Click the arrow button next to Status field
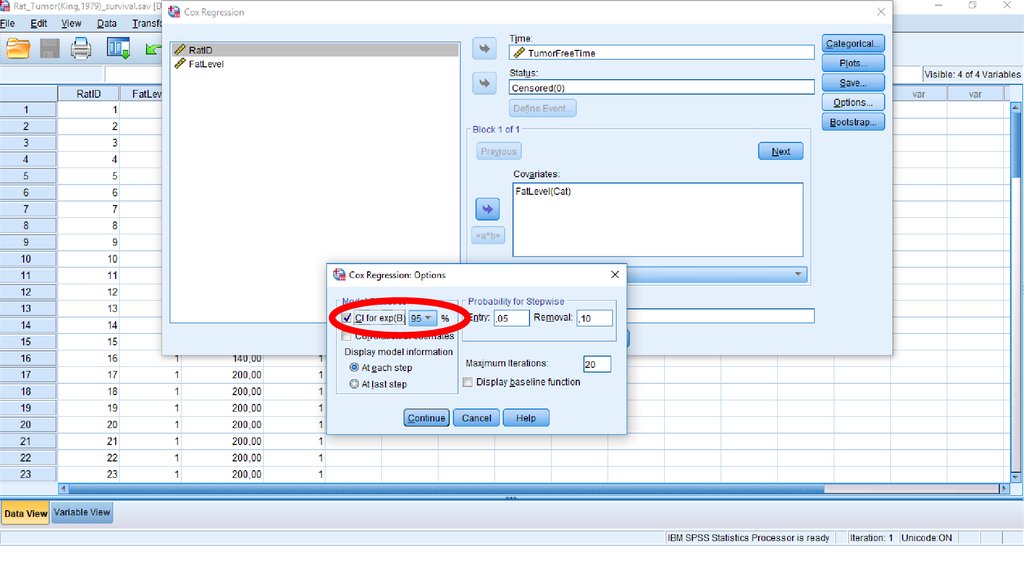The height and width of the screenshot is (574, 1024). pyautogui.click(x=485, y=84)
